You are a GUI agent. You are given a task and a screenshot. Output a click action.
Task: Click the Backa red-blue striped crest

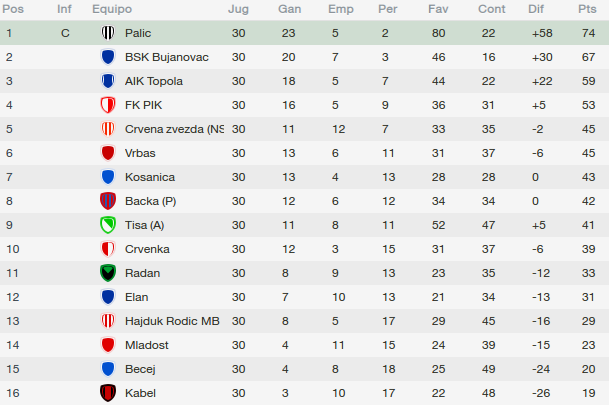(x=108, y=201)
